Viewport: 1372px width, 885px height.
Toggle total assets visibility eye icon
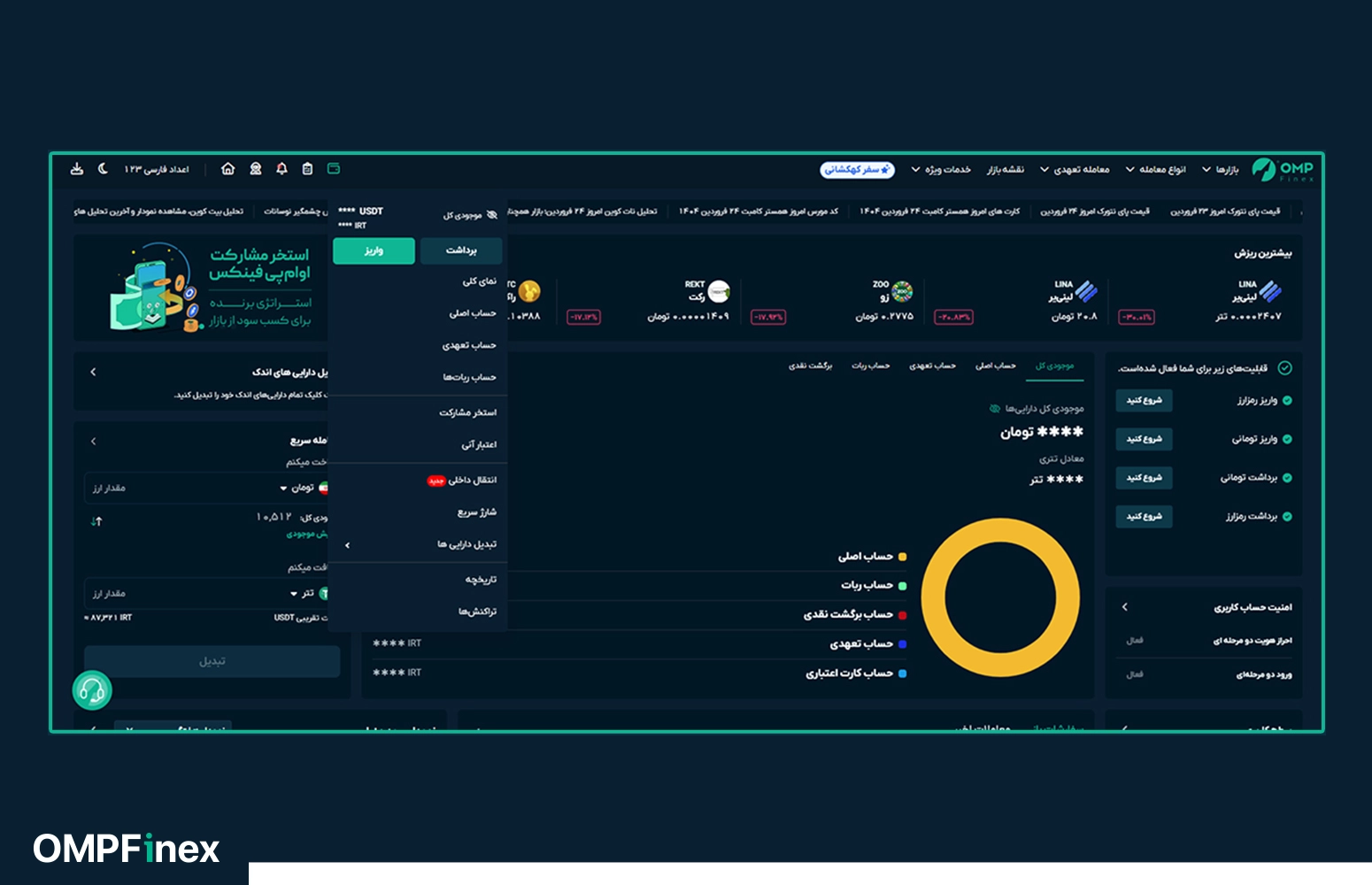[x=995, y=409]
